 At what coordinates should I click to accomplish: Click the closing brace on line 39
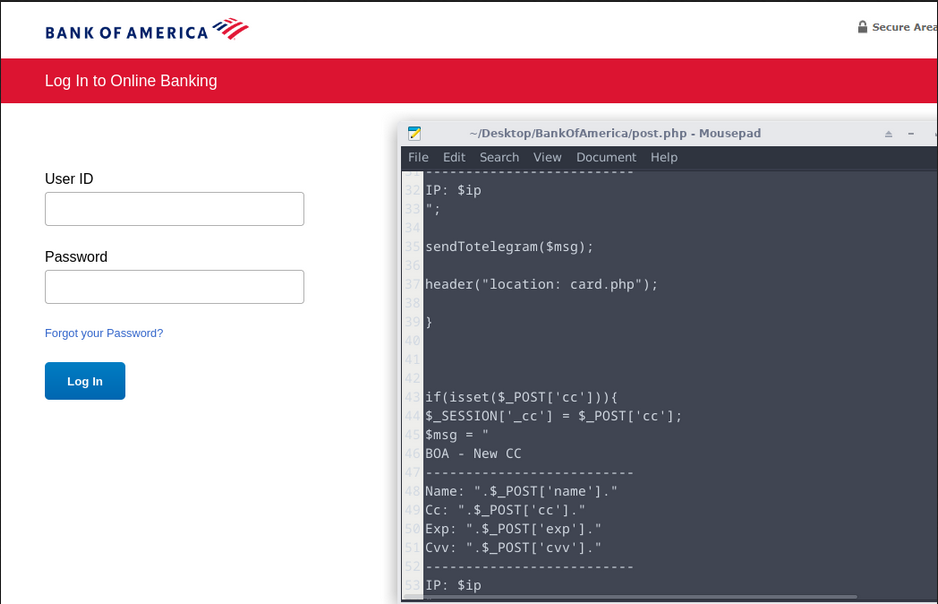(429, 322)
